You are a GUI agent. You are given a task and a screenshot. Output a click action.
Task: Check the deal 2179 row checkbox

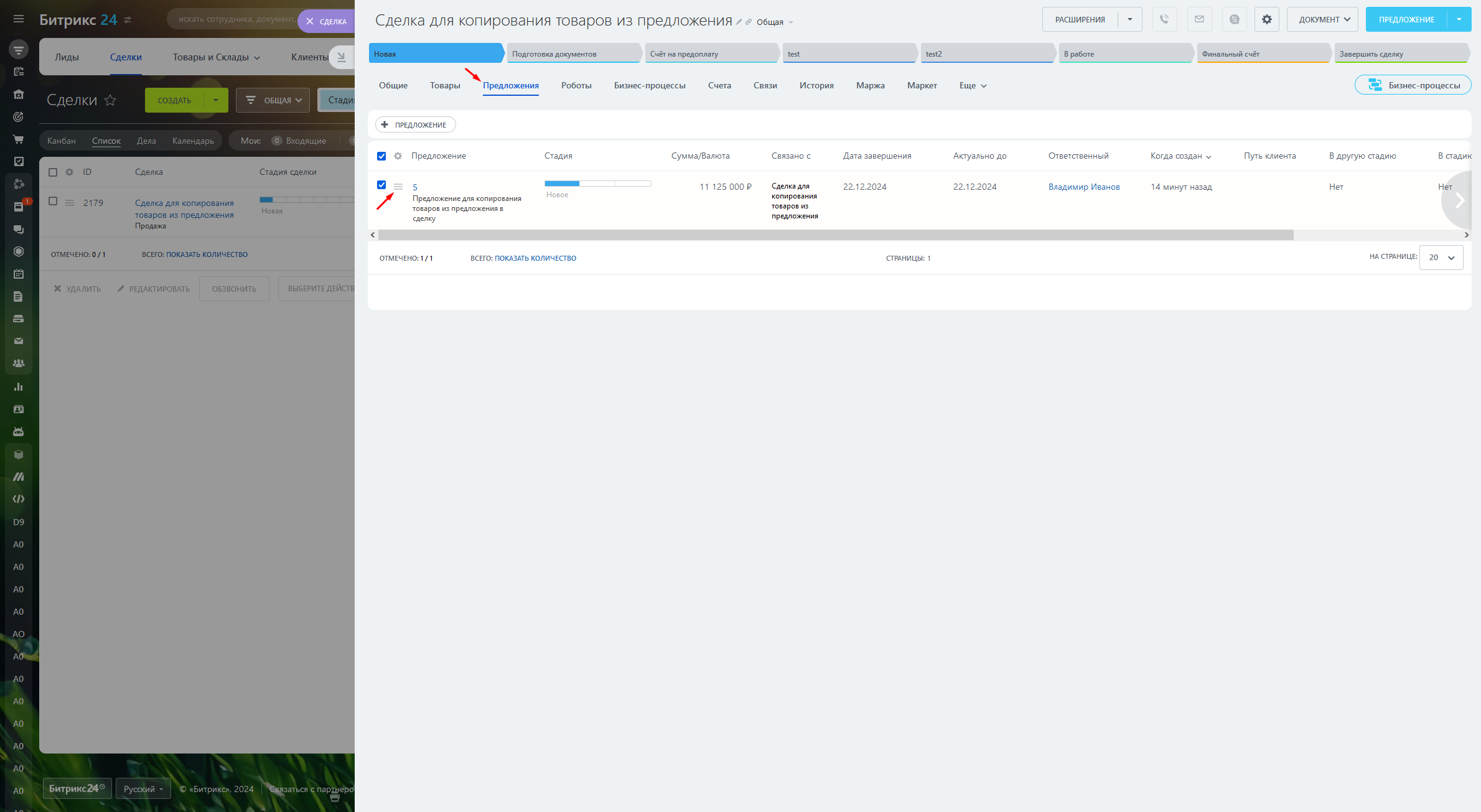tap(53, 201)
